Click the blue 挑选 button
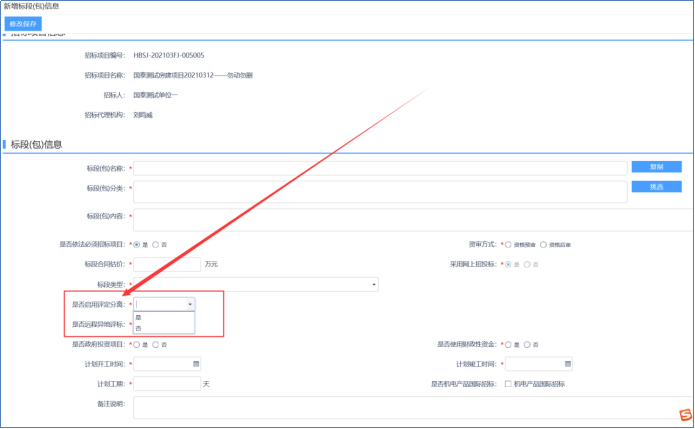The image size is (695, 429). (656, 186)
